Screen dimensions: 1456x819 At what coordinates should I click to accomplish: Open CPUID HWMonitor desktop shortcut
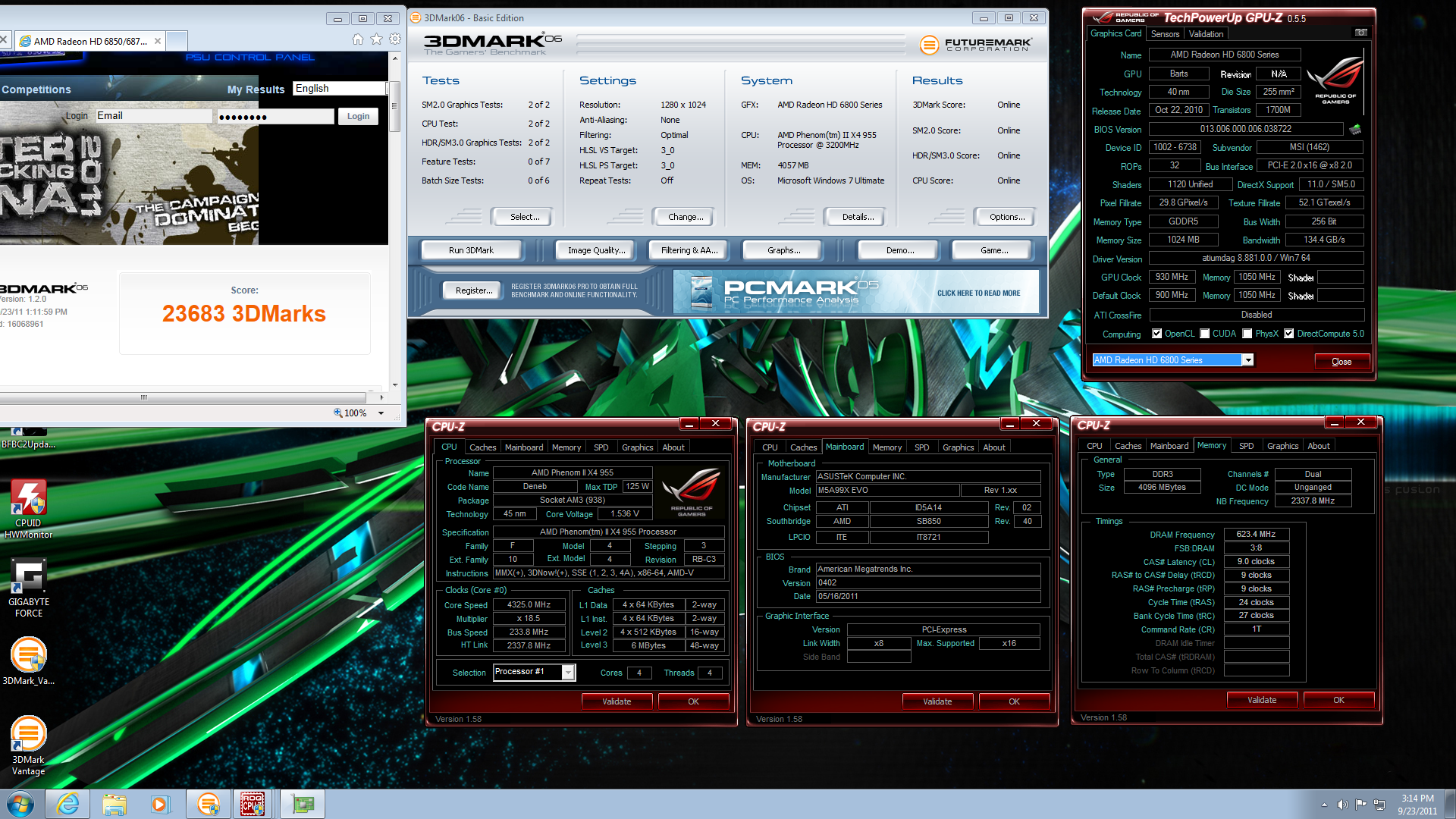coord(28,509)
